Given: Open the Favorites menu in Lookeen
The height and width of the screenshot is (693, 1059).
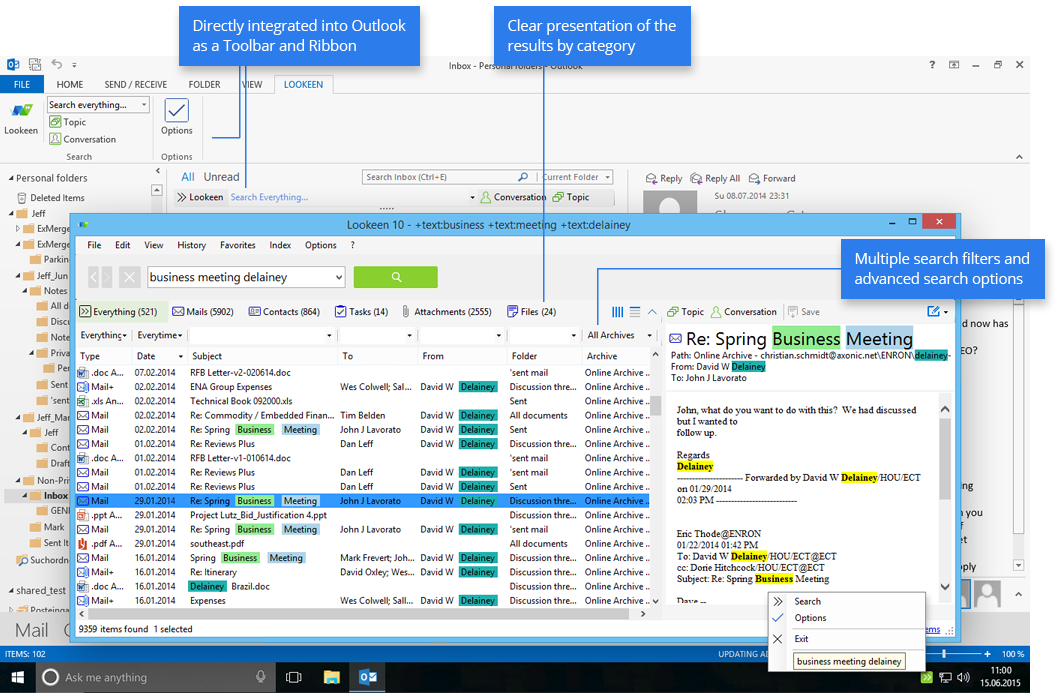Looking at the screenshot, I should (x=237, y=245).
